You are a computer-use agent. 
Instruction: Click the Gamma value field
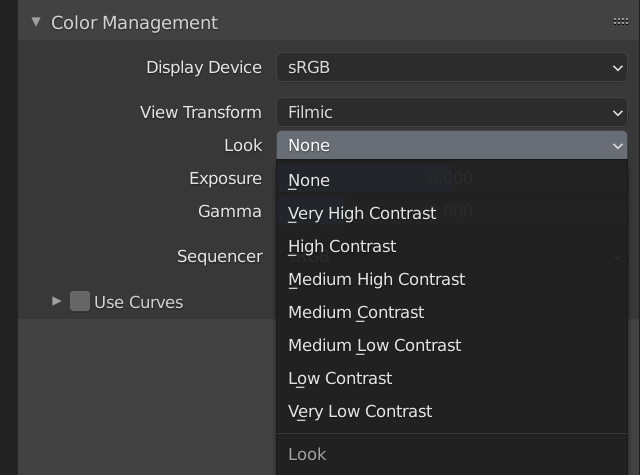450,211
